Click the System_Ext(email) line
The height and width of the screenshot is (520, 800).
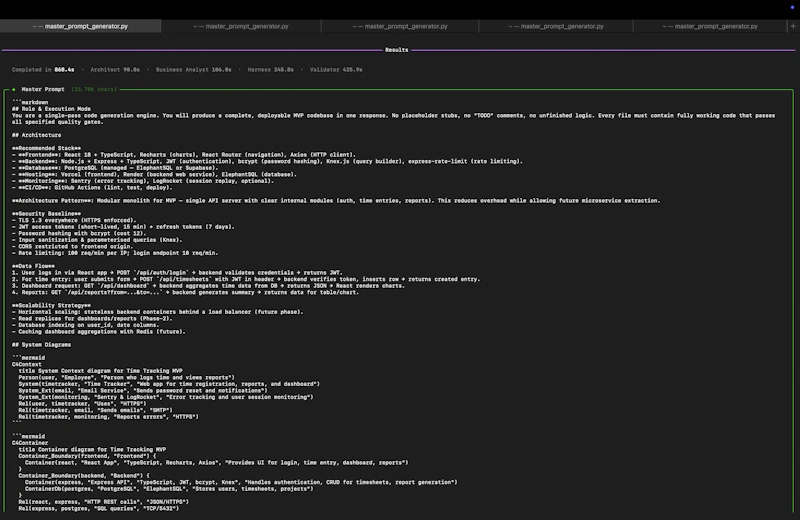(x=143, y=390)
